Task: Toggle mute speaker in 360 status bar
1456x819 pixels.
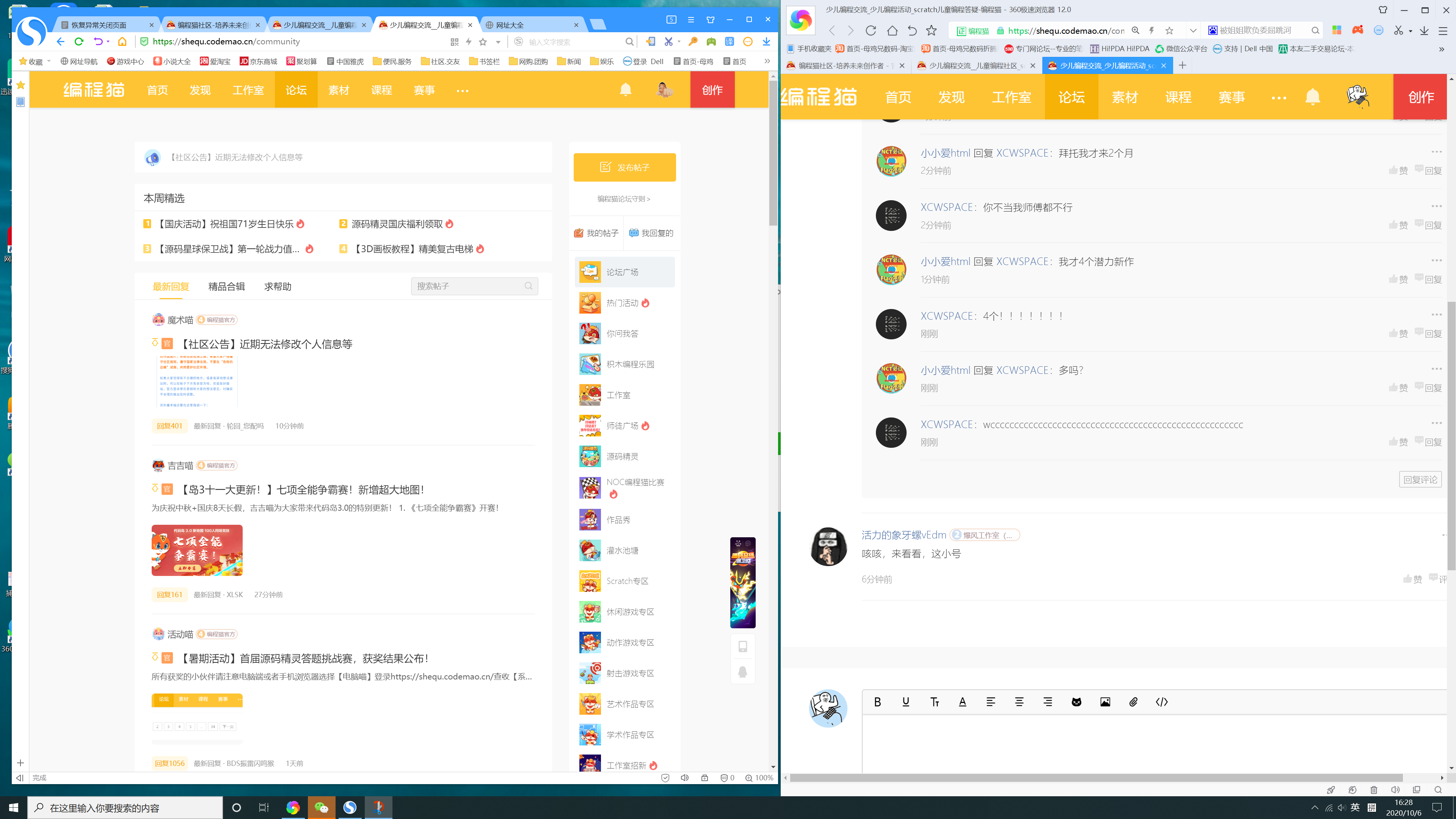Action: coord(1395,790)
